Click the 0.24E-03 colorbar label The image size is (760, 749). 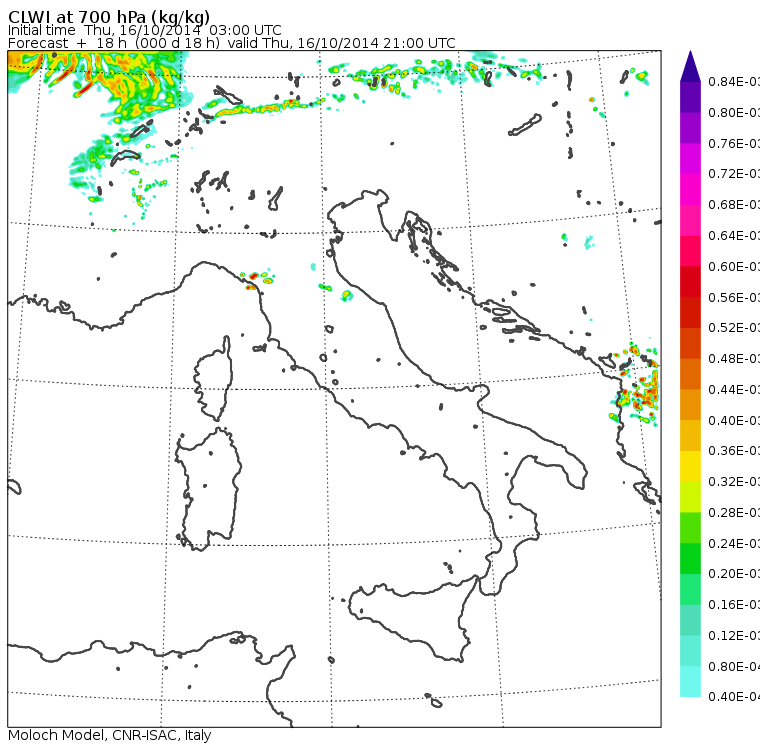[734, 543]
